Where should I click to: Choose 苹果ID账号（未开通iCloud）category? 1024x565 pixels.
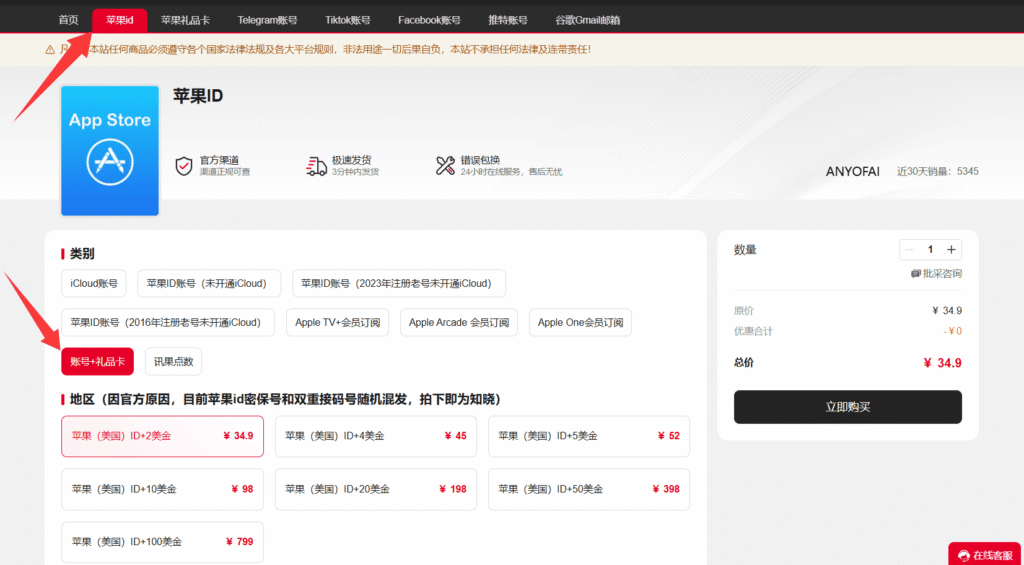click(x=209, y=283)
